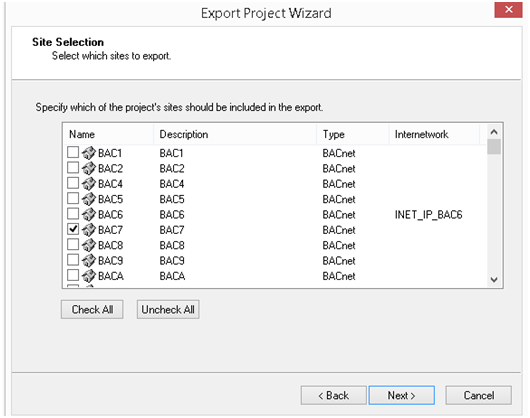
Task: Enable the BAC1 site checkbox
Action: pos(73,152)
